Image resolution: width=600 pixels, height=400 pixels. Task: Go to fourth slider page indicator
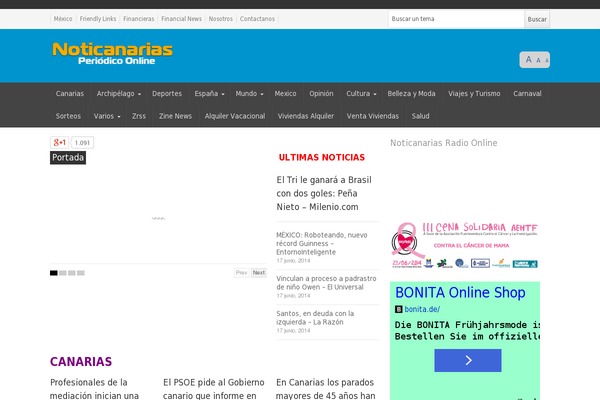coord(81,273)
